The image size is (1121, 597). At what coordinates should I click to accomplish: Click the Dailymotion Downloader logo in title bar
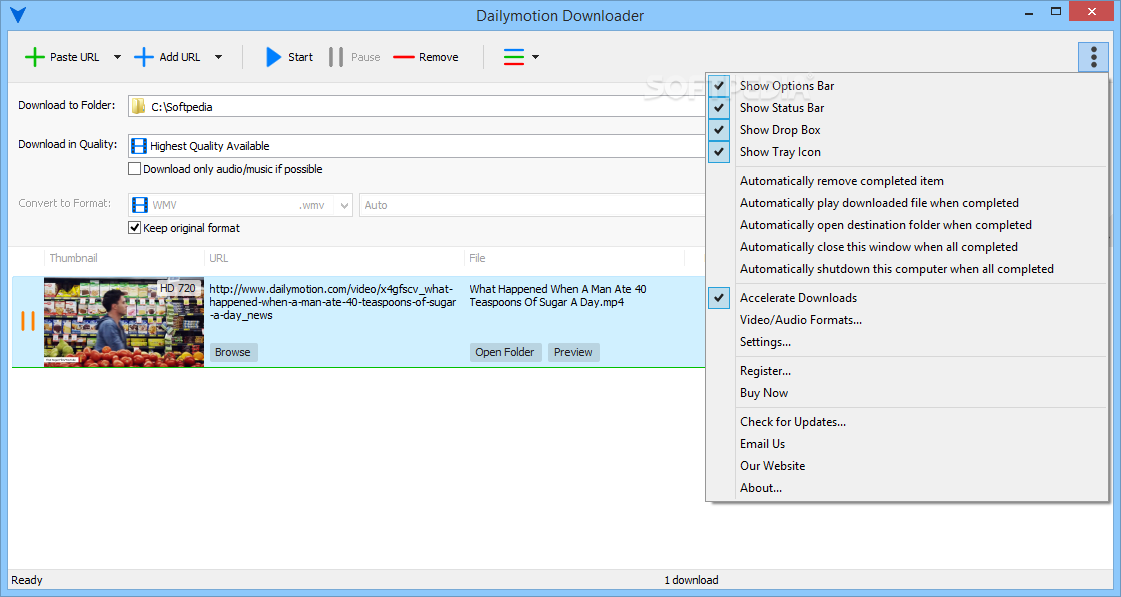click(19, 14)
